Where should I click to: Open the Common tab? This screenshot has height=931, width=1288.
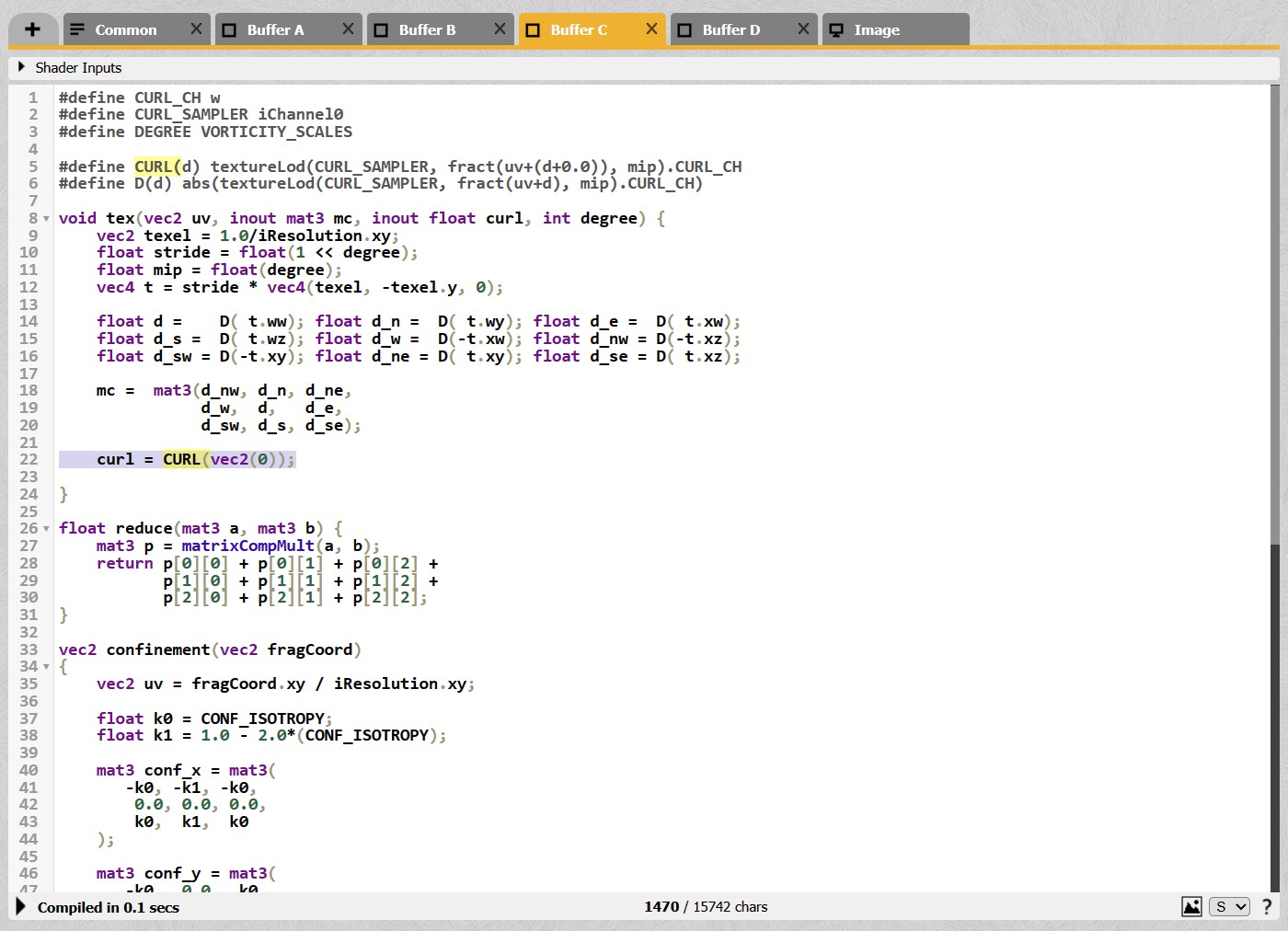coord(125,29)
